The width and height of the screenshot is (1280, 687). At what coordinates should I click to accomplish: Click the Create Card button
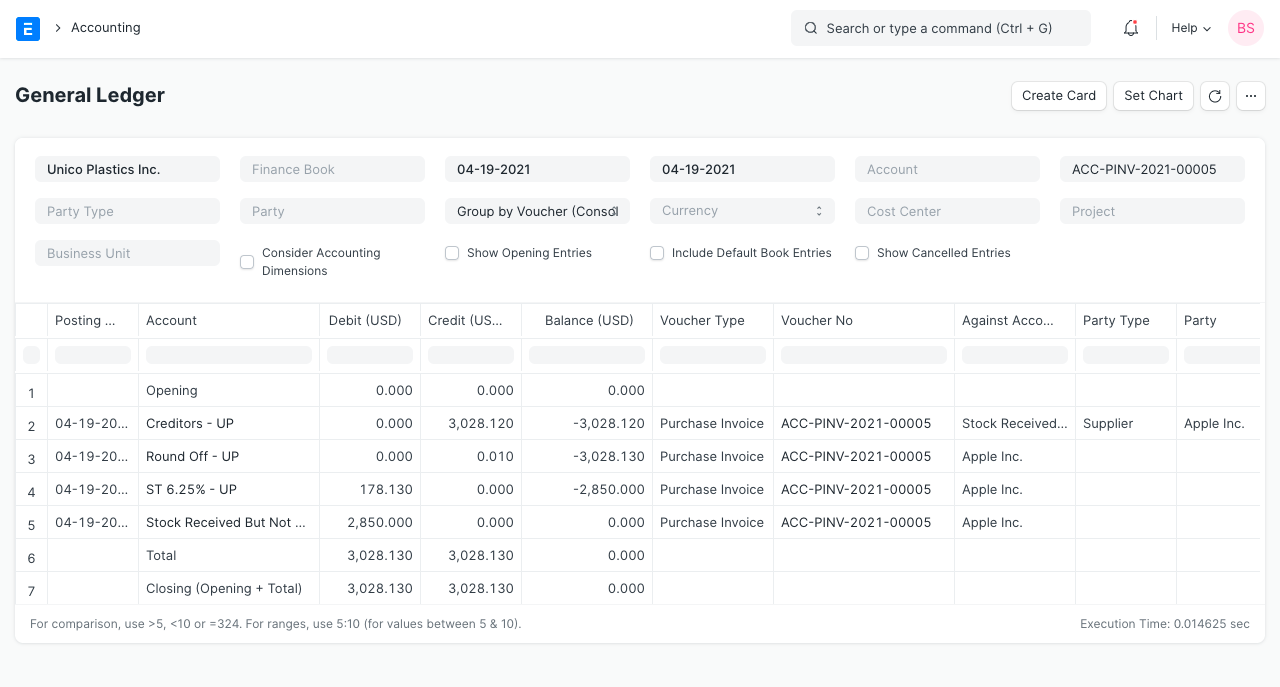pyautogui.click(x=1058, y=96)
